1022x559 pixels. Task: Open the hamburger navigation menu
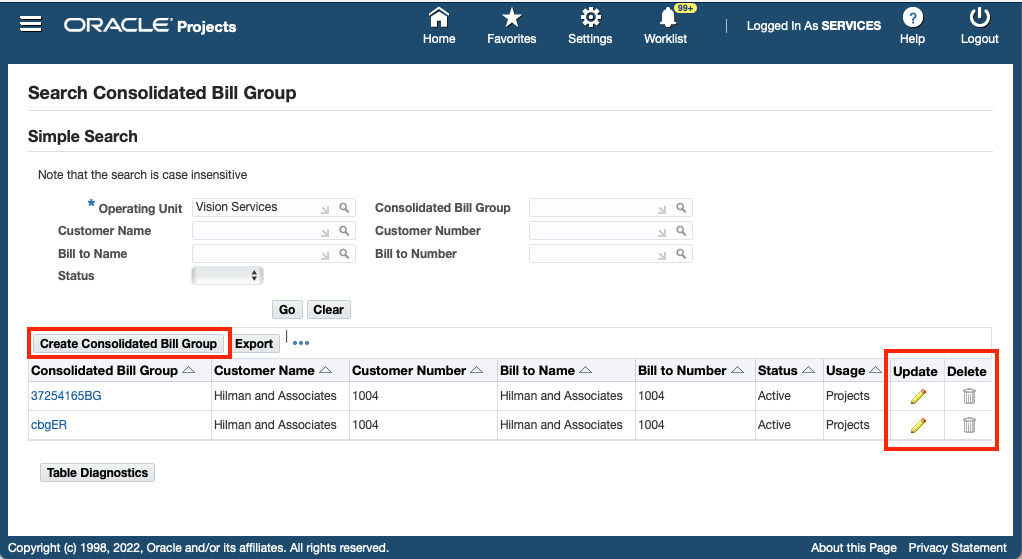coord(31,24)
